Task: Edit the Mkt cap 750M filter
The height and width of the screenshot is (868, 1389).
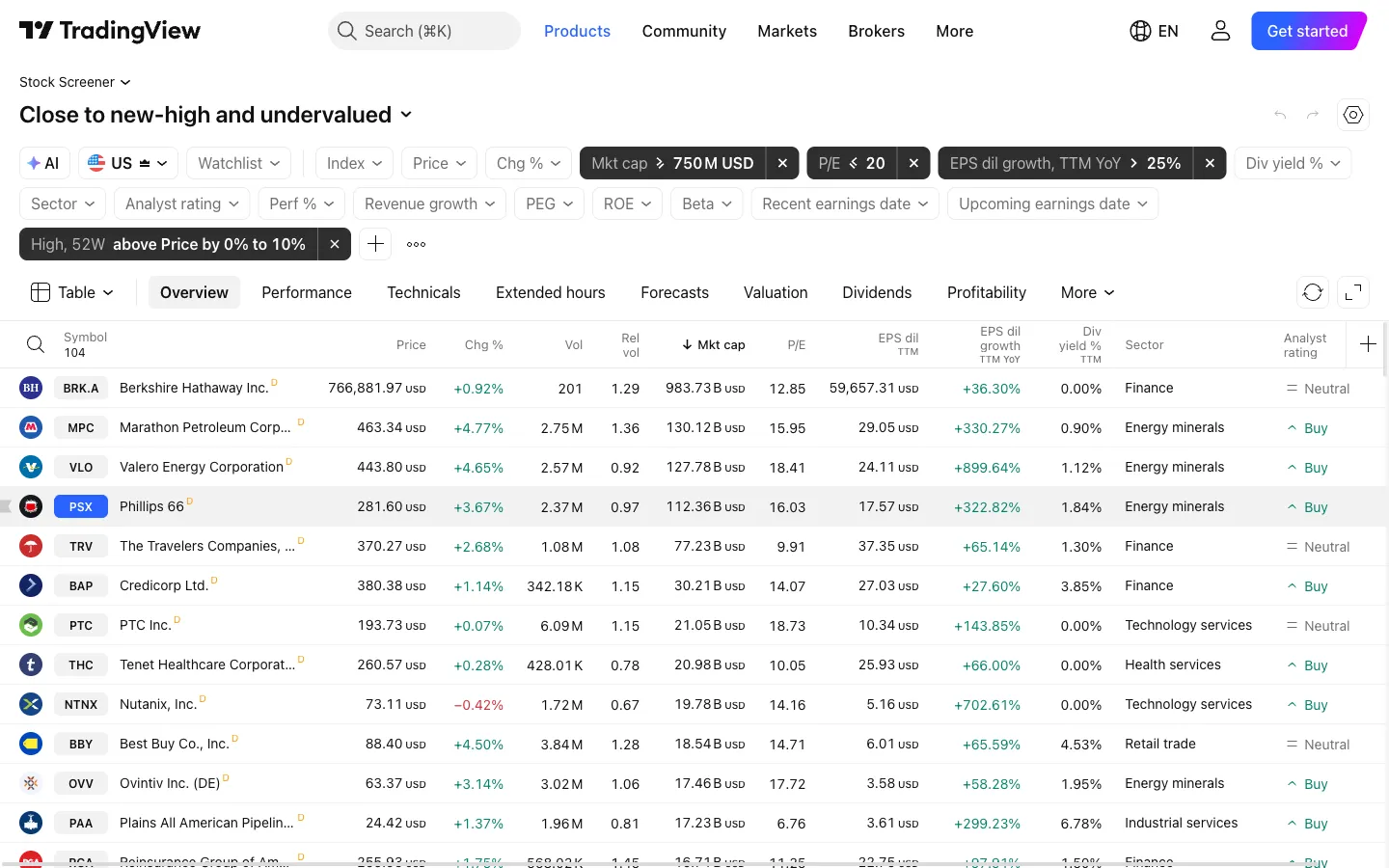Action: coord(673,163)
